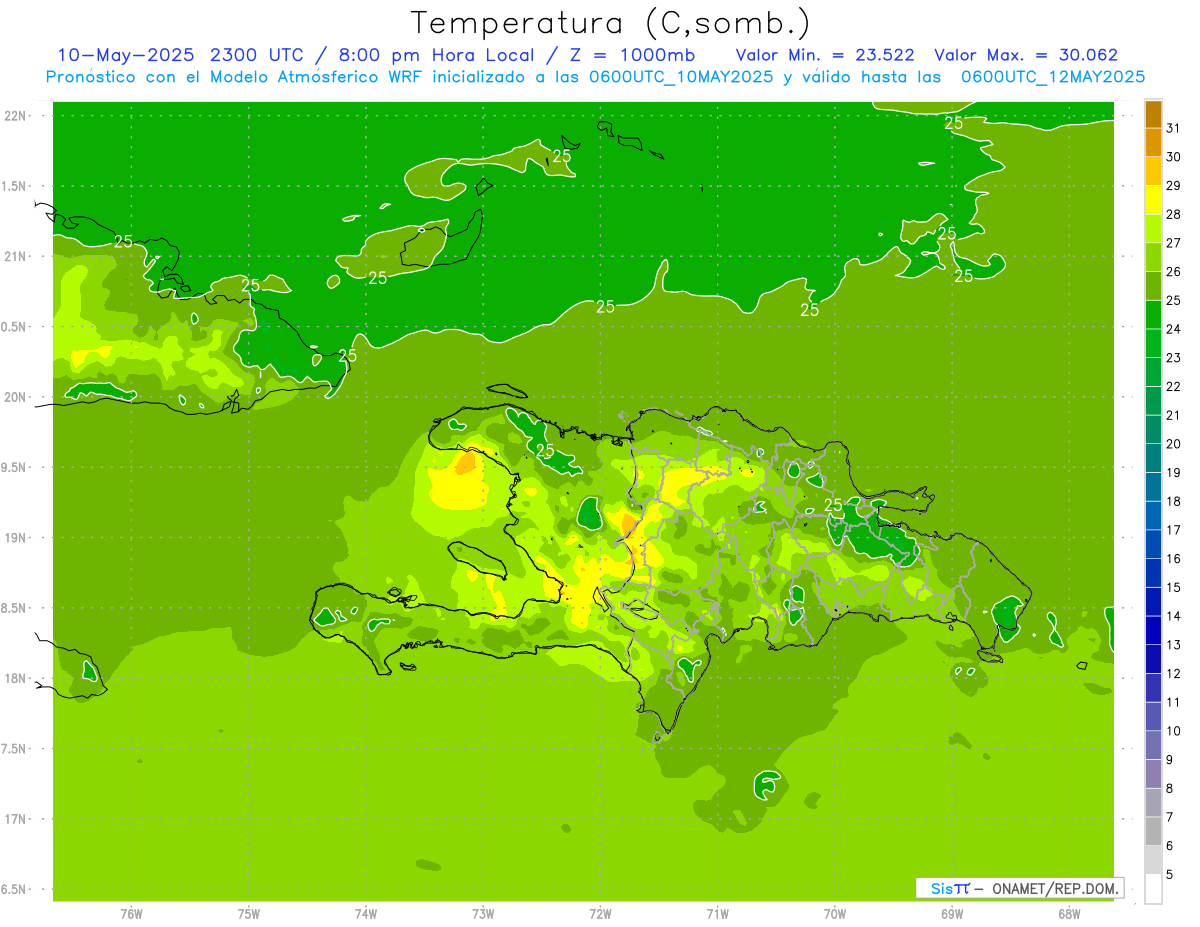
Task: Select '0600UTC_12MAY2025' valid-until timestamp
Action: pos(1053,77)
